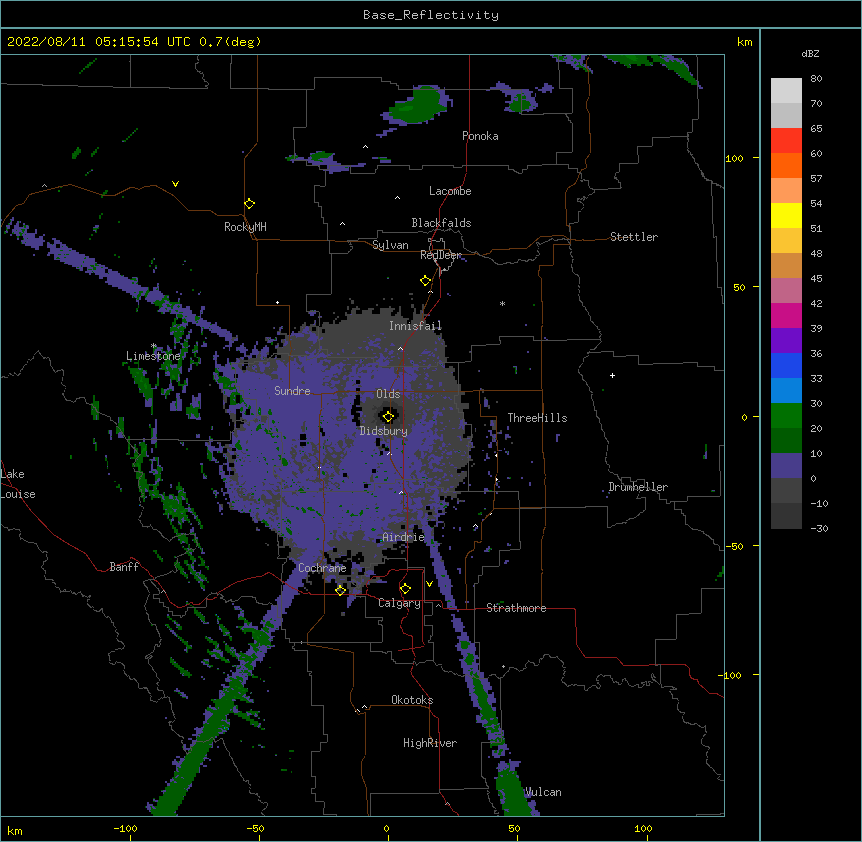
Task: Pick the red 60-65 dBZ legend swatch
Action: click(x=786, y=141)
